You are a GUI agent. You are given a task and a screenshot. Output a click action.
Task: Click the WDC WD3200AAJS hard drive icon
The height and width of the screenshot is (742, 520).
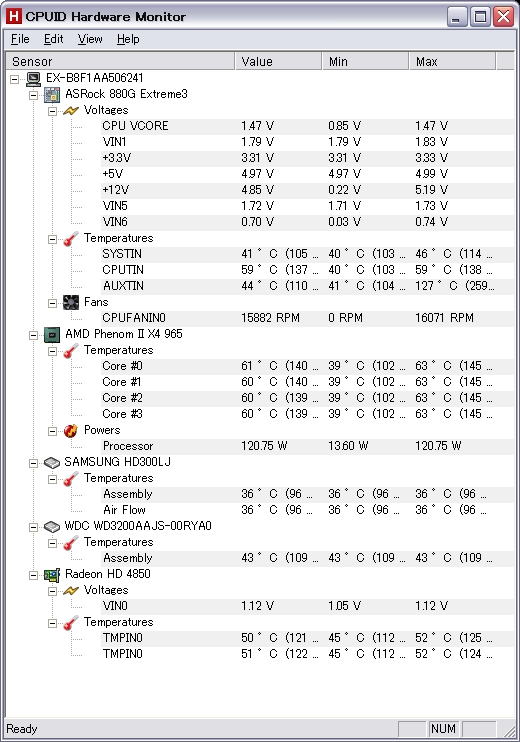coord(52,526)
